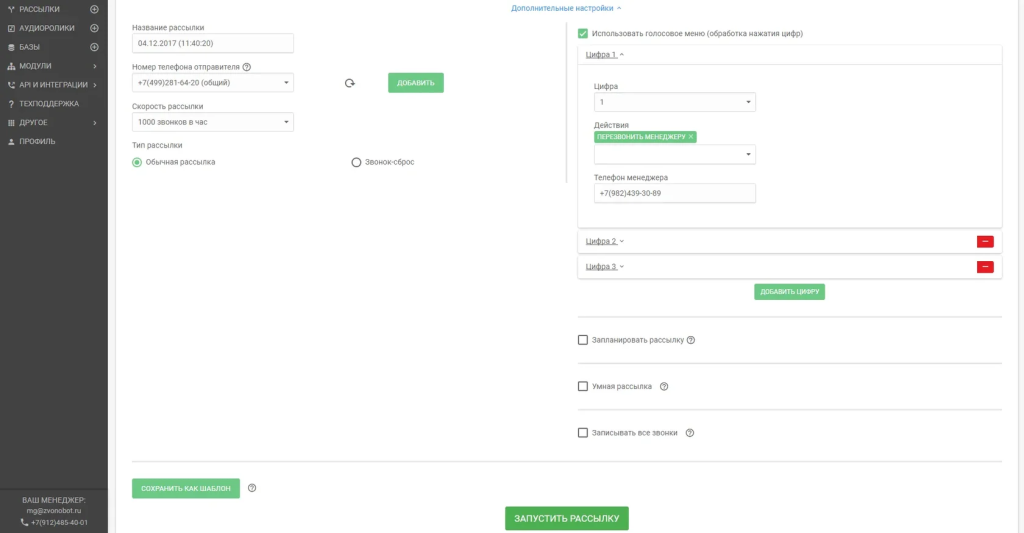Open help icon next to Номер телефона отправителя
Viewport: 1024px width, 533px height.
247,67
